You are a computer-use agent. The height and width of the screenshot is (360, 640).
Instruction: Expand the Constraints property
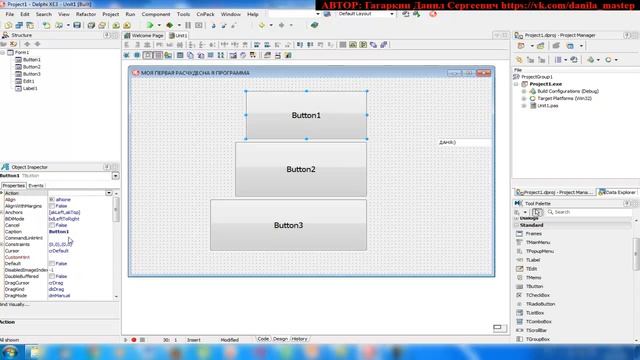(x=2, y=244)
